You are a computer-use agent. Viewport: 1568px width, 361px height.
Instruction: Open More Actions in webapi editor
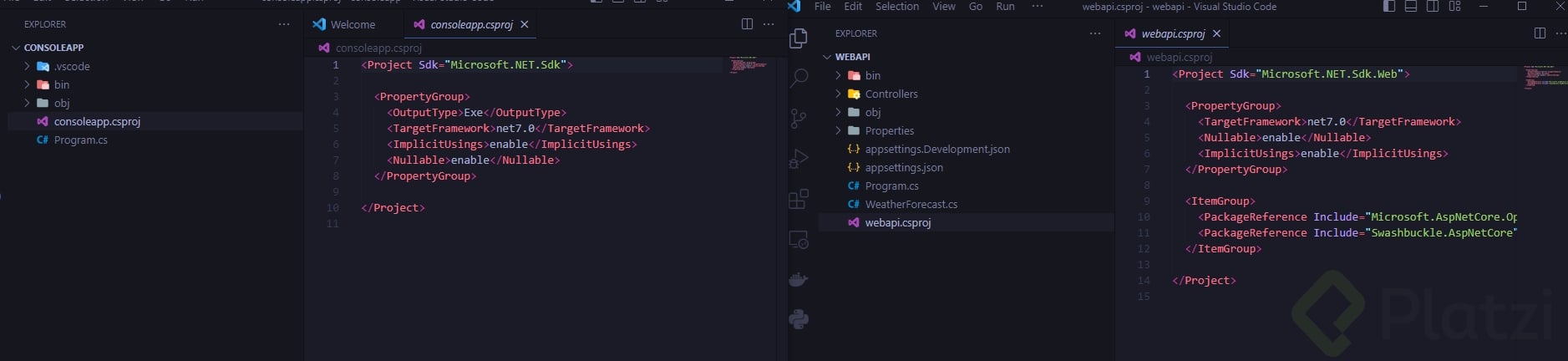pos(1560,33)
